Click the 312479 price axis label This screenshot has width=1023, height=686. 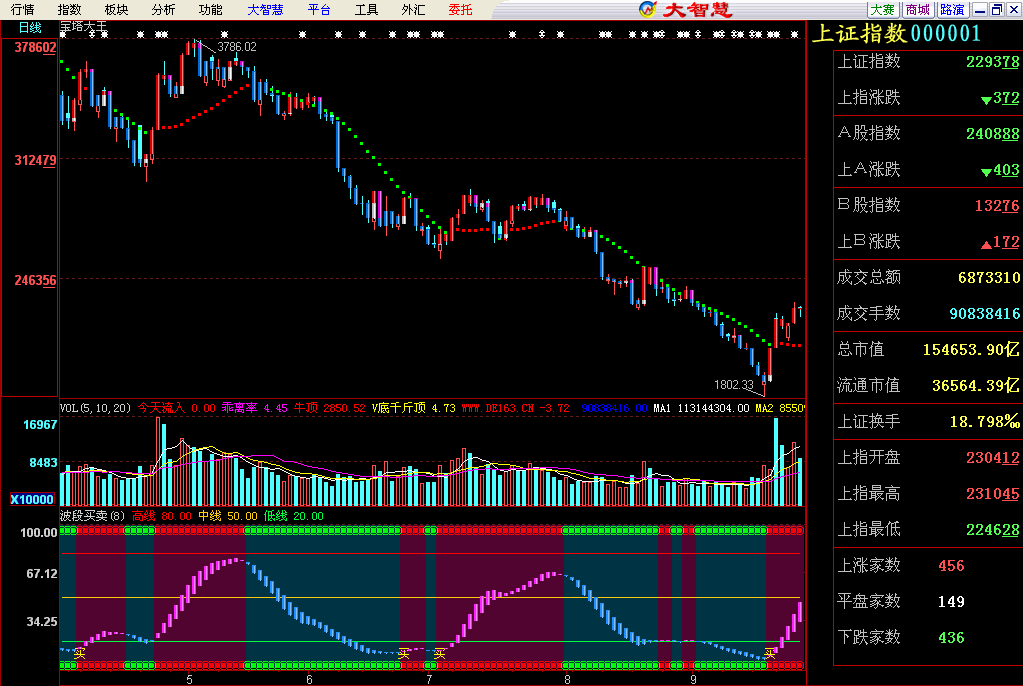(35, 160)
